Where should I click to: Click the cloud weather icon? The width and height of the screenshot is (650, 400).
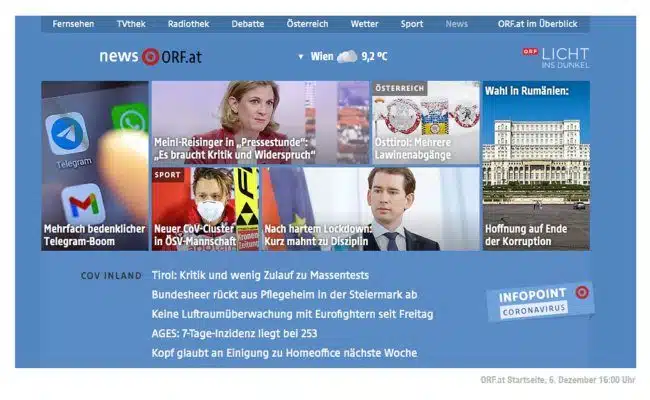coord(347,56)
